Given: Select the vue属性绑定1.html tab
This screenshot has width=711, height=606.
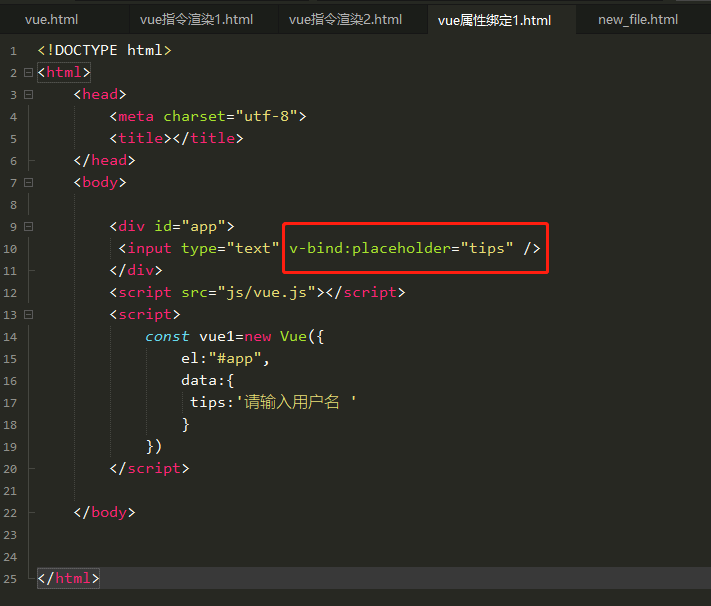Looking at the screenshot, I should [x=494, y=20].
